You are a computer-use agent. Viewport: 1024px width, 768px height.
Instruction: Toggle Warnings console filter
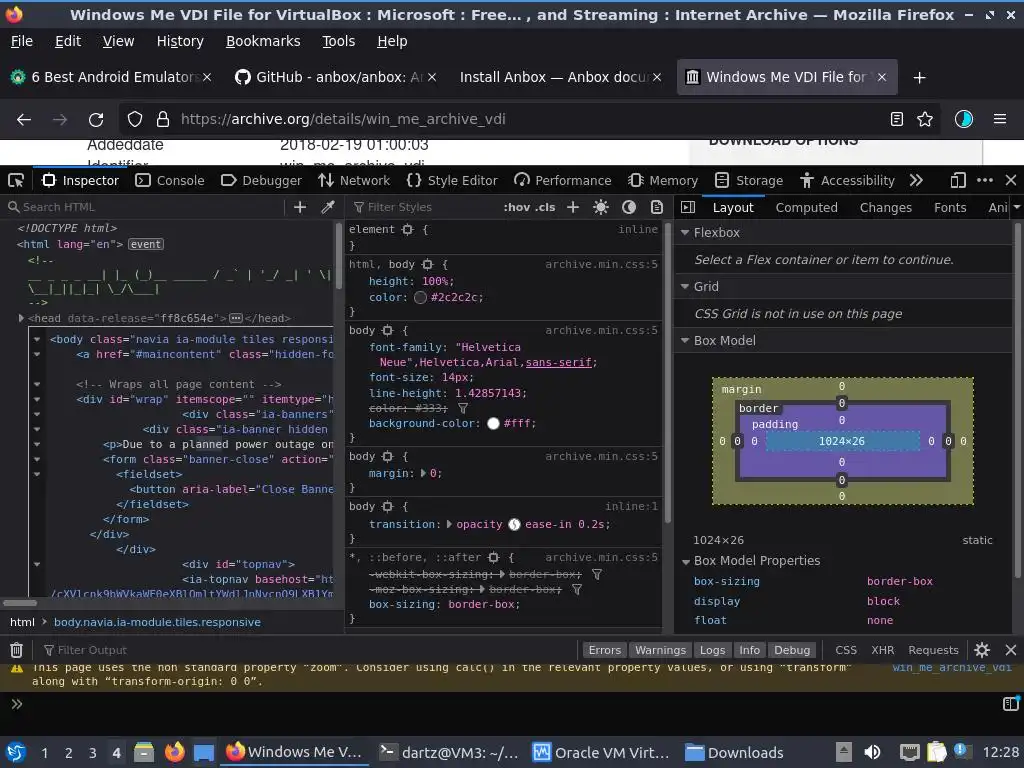(660, 650)
